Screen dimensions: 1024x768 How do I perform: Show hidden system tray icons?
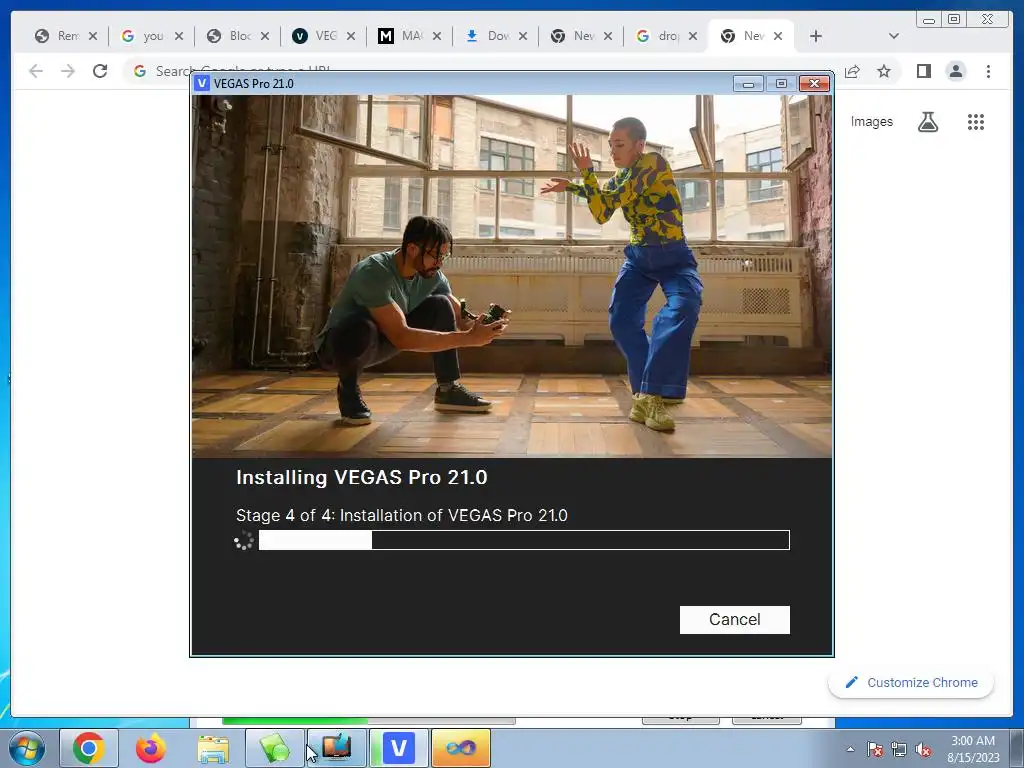tap(850, 749)
